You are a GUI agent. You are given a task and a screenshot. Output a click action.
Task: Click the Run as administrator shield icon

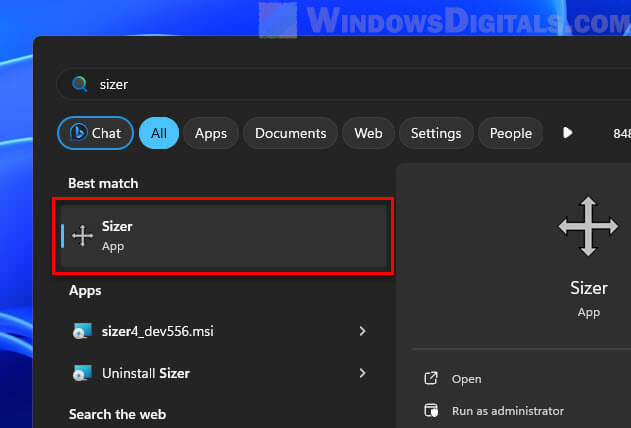coord(431,411)
